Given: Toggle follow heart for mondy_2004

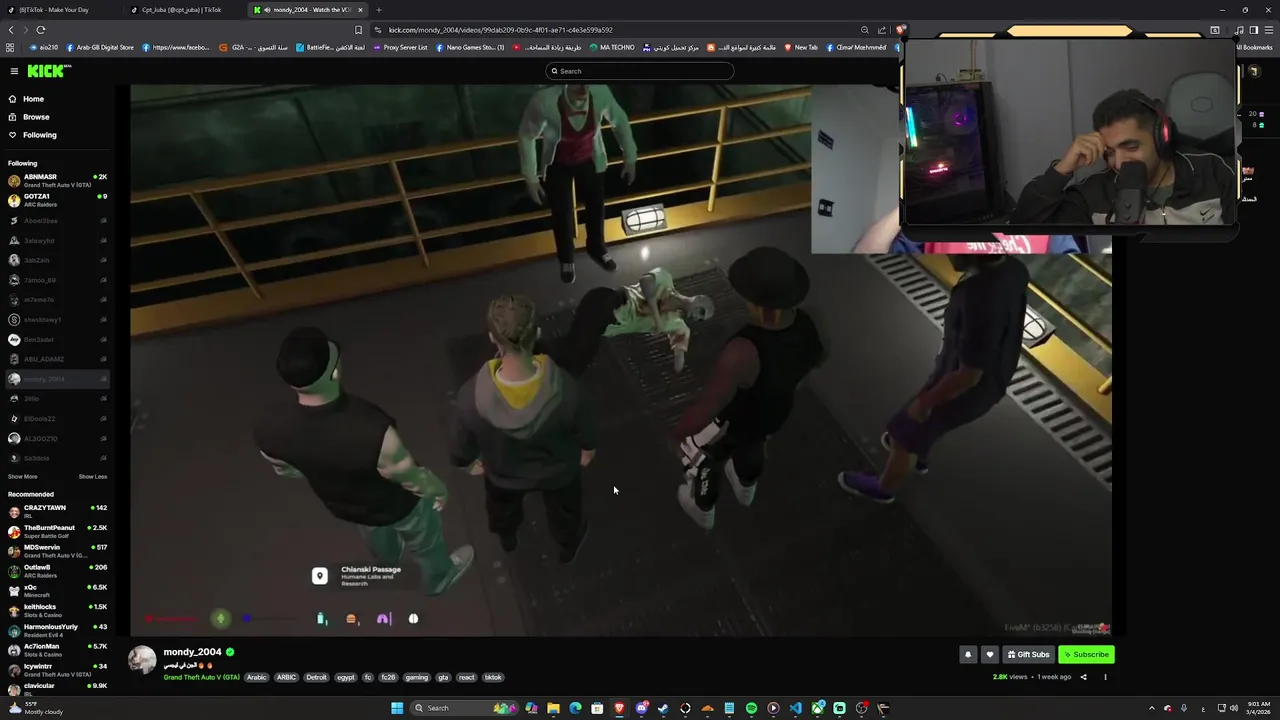Looking at the screenshot, I should coord(990,655).
